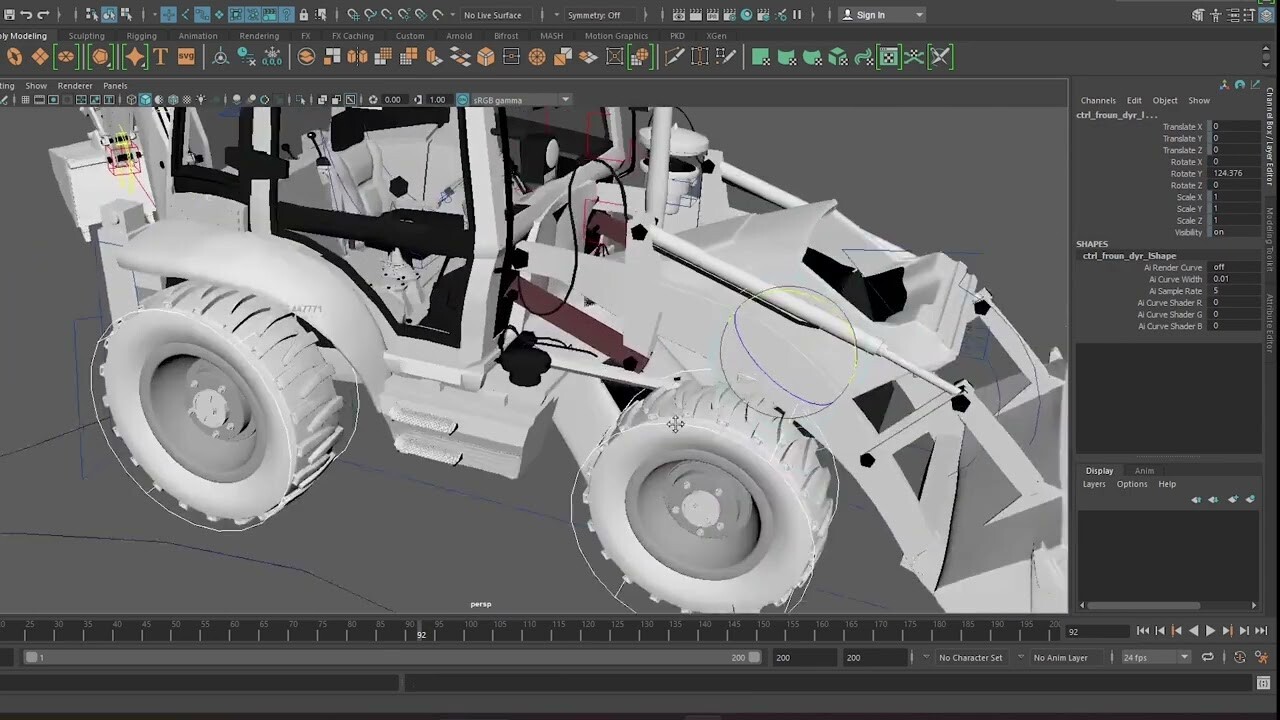
Task: Open the 24 fps frame rate dropdown
Action: click(1155, 657)
